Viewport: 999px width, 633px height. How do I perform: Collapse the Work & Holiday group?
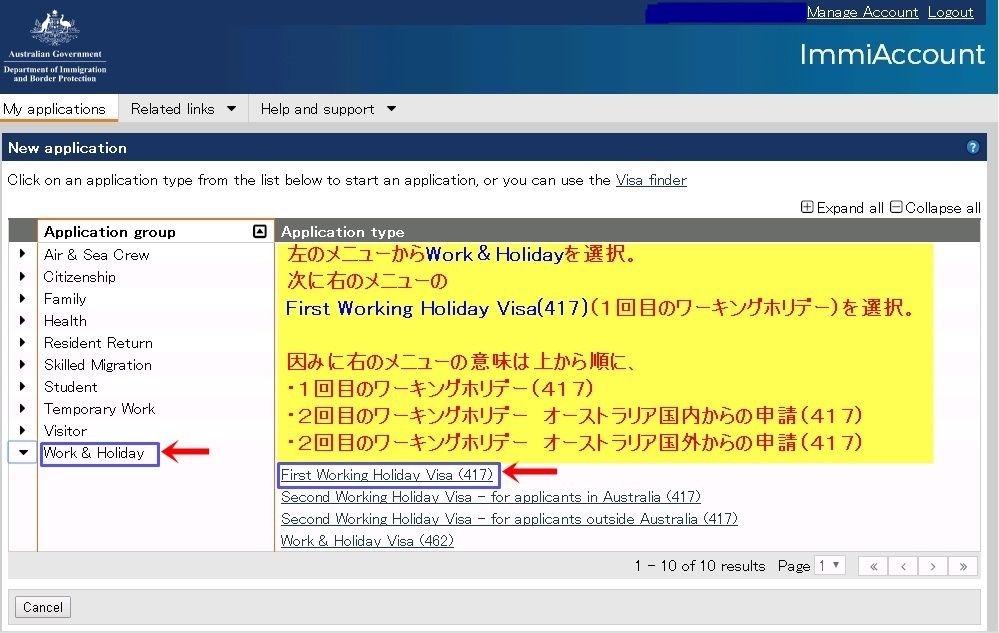(22, 453)
